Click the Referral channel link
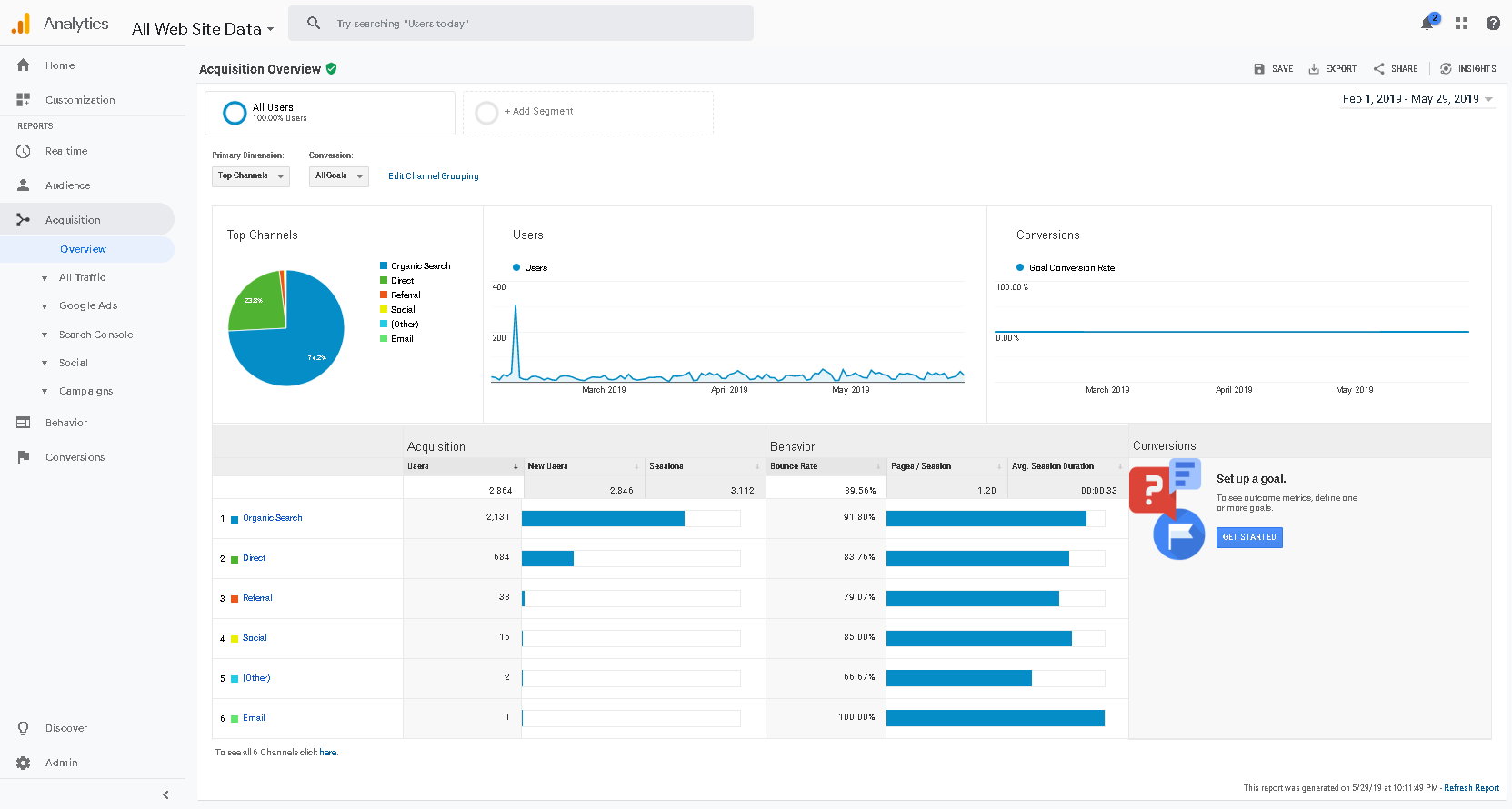Screen dimensions: 1512x809 pyautogui.click(x=257, y=598)
